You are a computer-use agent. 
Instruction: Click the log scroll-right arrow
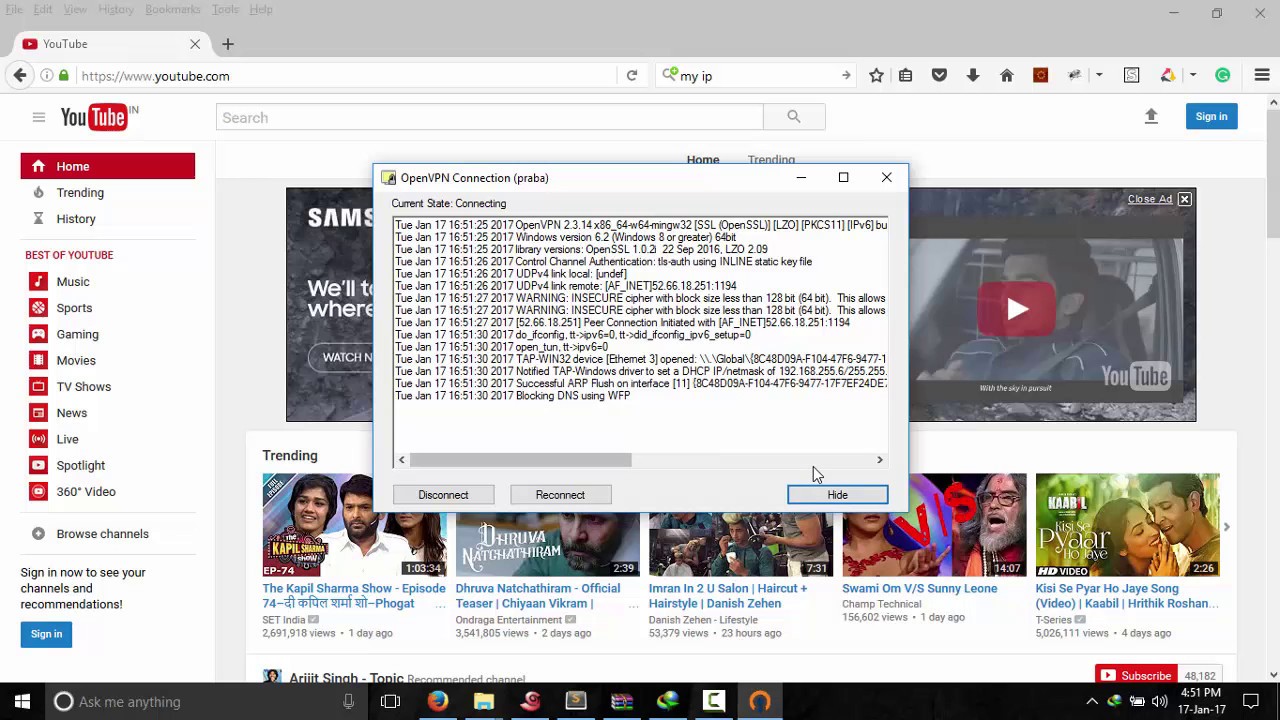pyautogui.click(x=880, y=460)
